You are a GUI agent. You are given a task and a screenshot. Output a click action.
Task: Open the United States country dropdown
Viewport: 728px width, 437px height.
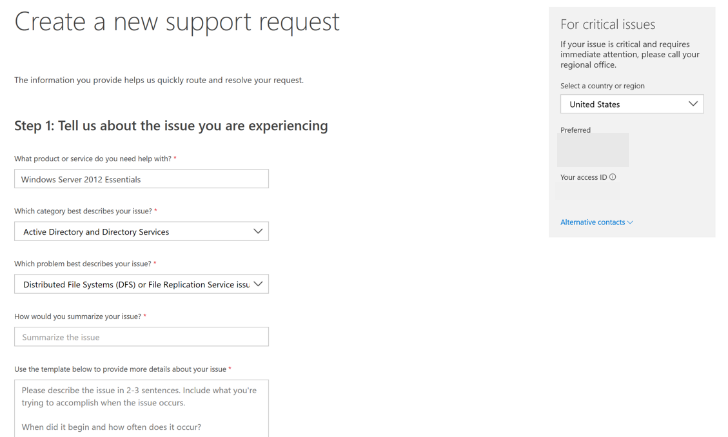pos(632,104)
